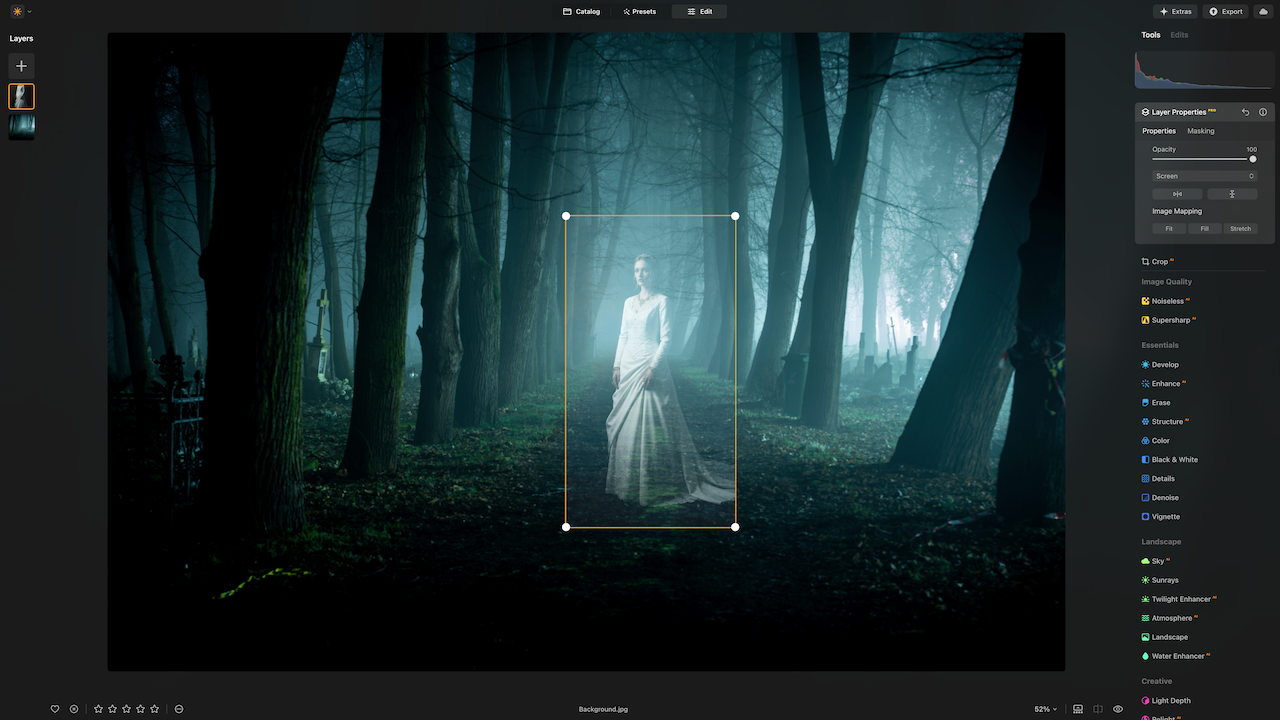Click the bottom-right transform handle of overlay
The image size is (1280, 720).
735,527
